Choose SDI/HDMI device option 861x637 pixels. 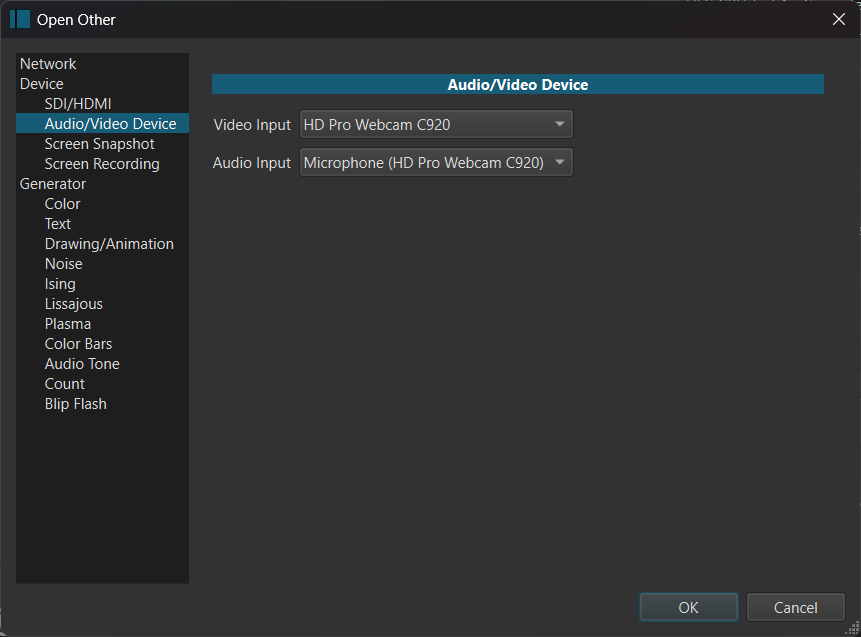pyautogui.click(x=78, y=104)
